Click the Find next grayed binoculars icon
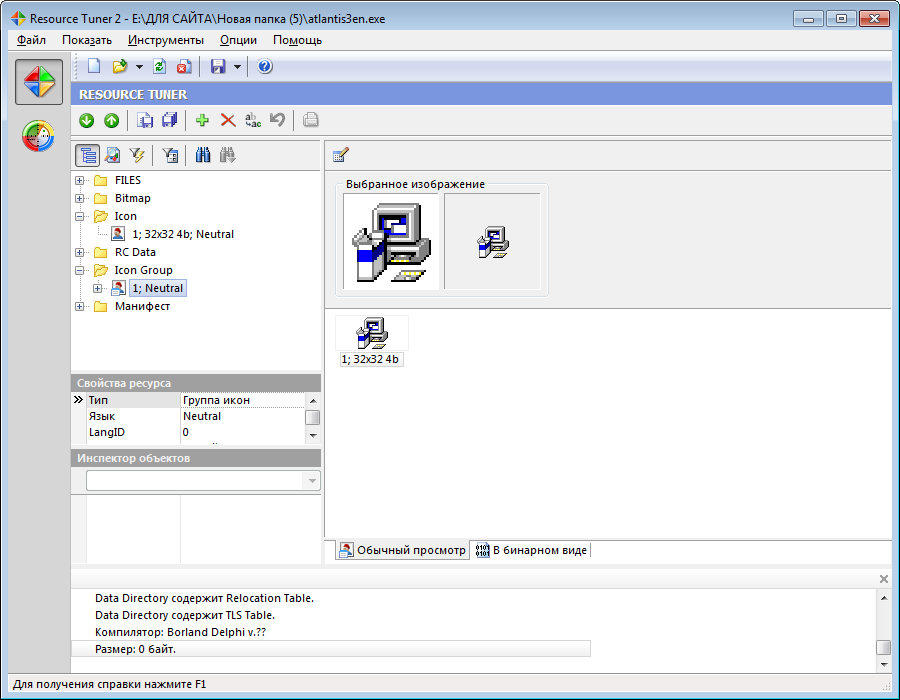900x700 pixels. (227, 155)
